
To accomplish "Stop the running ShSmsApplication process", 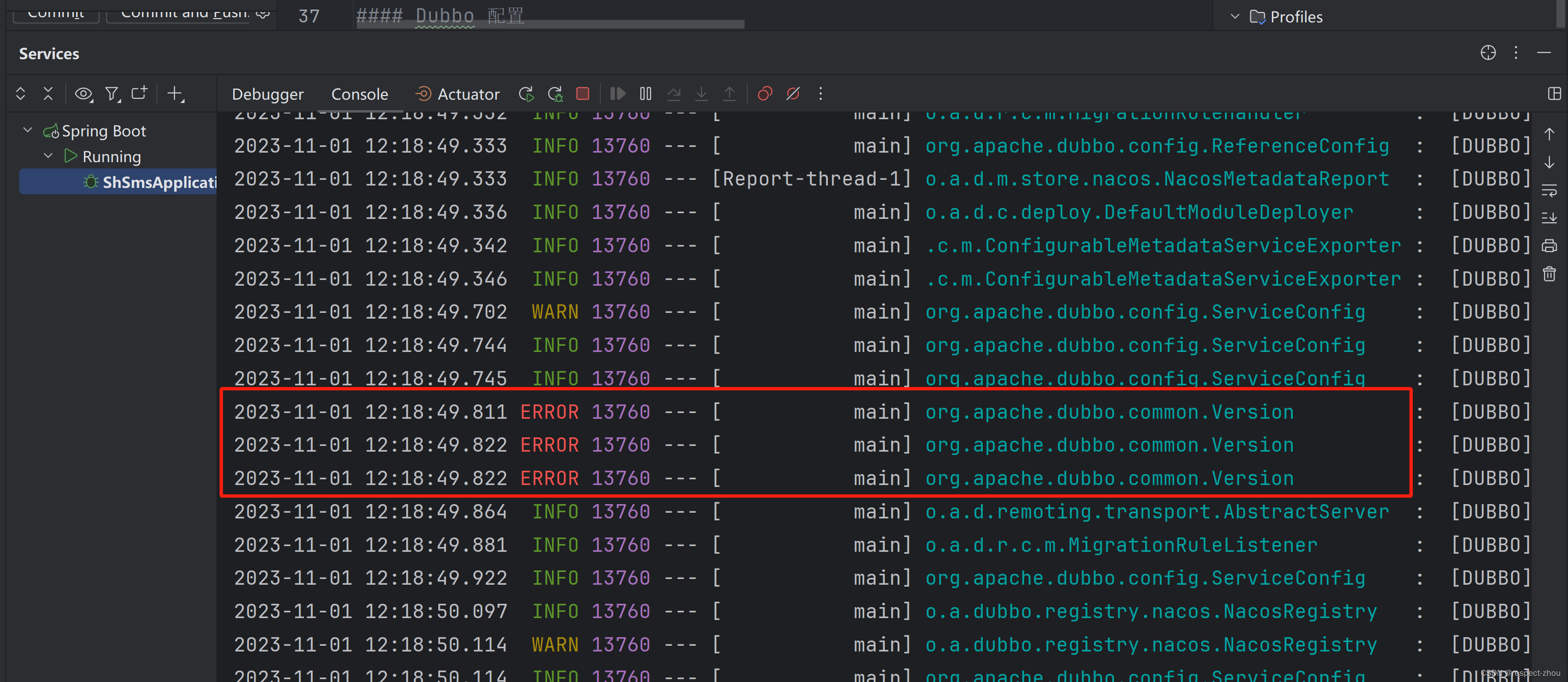I will tap(583, 94).
